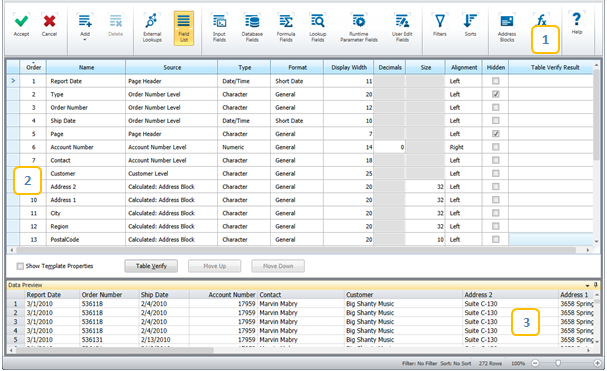Click the Move Up button
The width and height of the screenshot is (607, 371).
point(214,266)
